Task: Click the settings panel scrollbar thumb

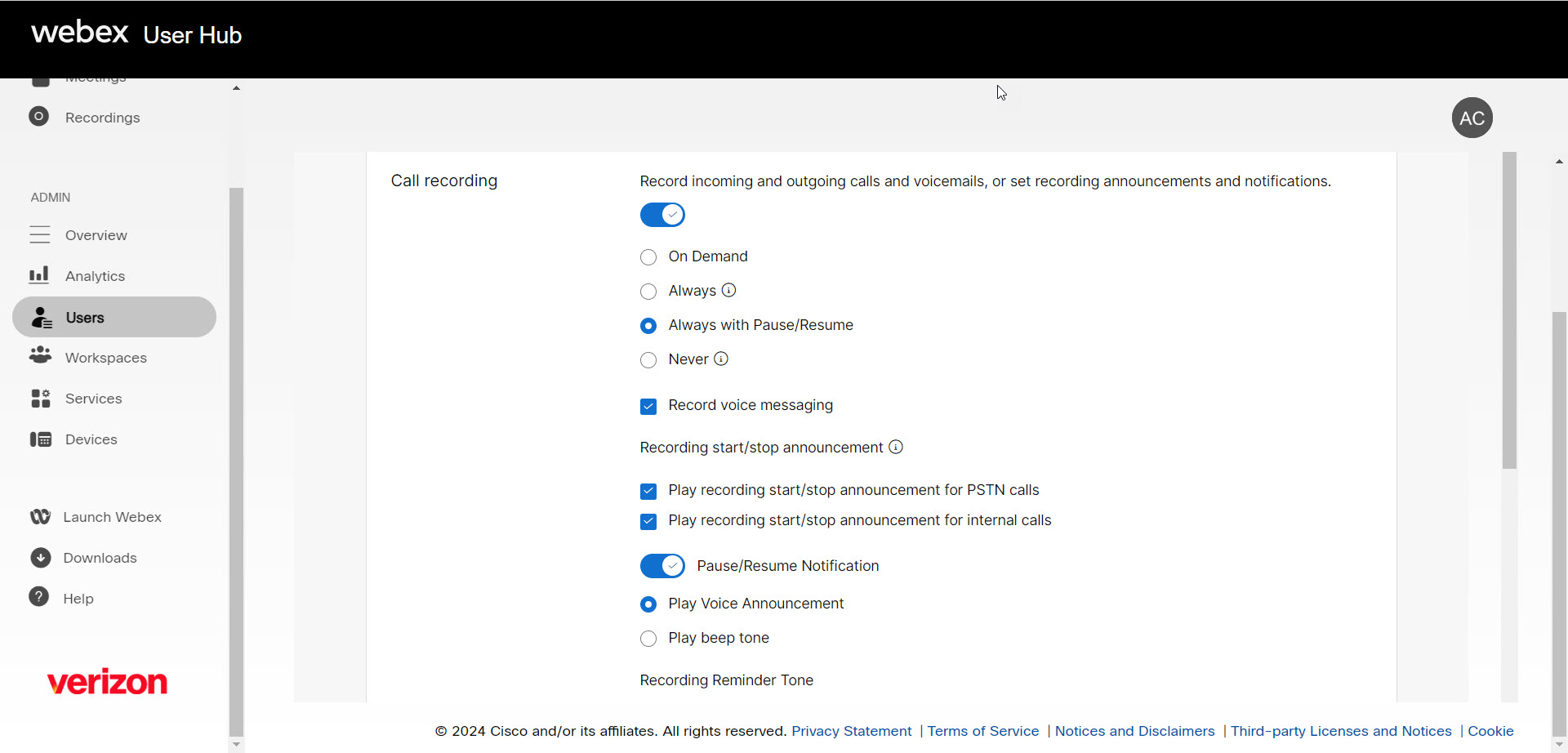Action: (1509, 310)
